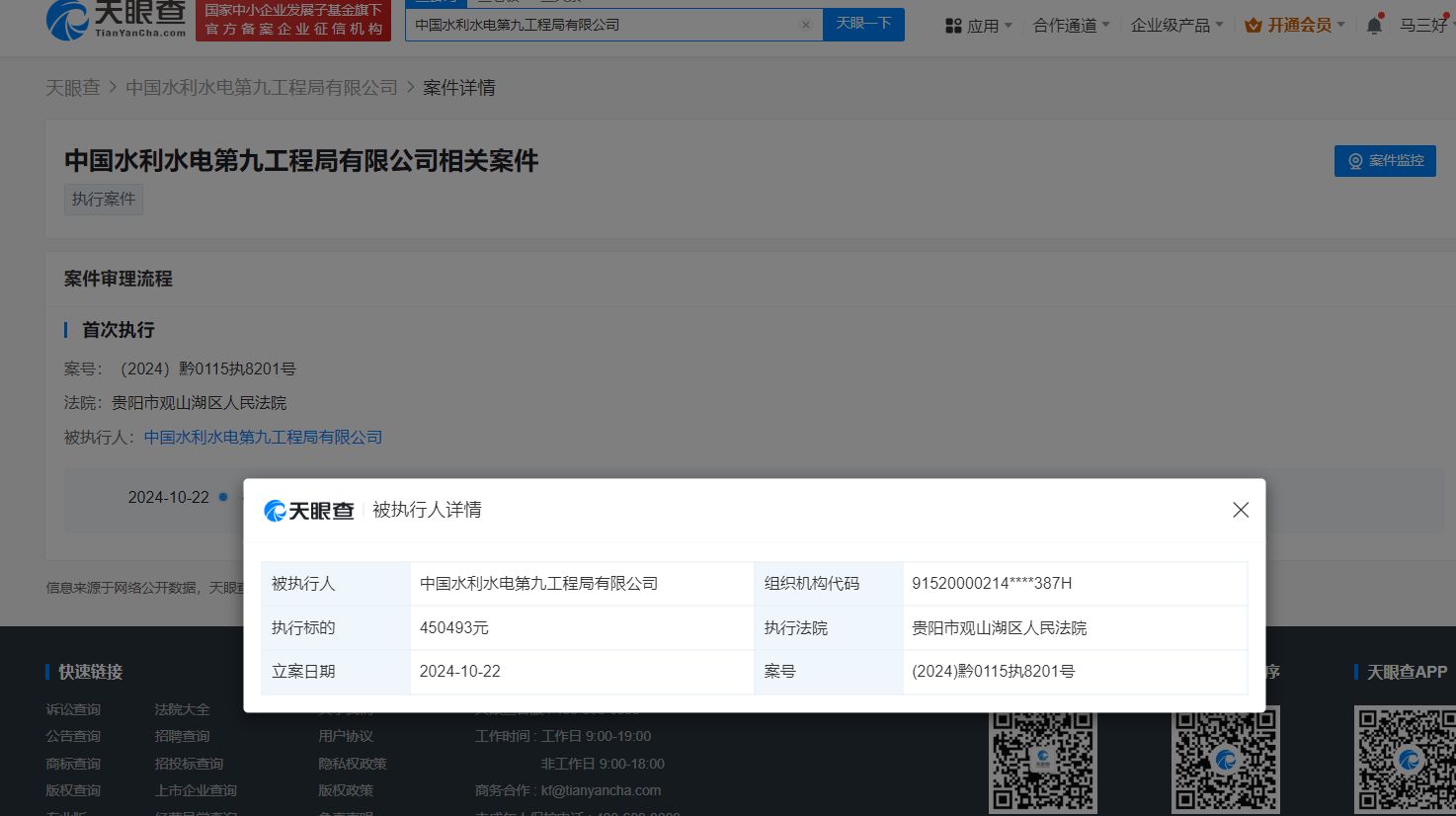This screenshot has height=816, width=1456.
Task: Select organization code 91520000214****387H
Action: [x=992, y=583]
